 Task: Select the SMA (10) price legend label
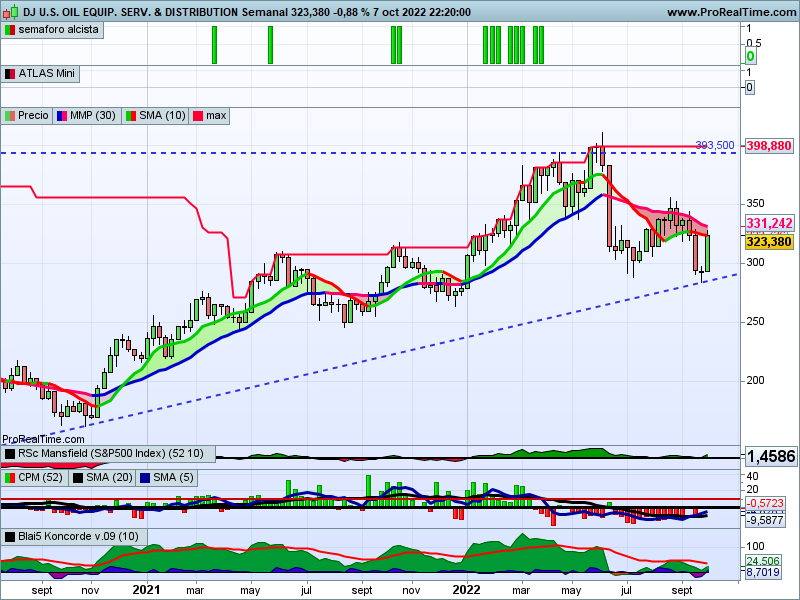point(162,116)
